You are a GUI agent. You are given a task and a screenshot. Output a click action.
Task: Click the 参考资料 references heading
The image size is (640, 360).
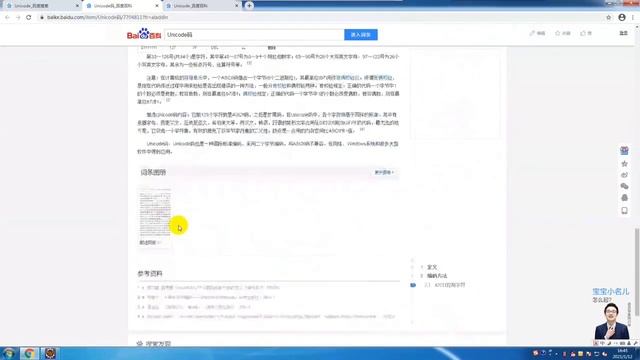[150, 273]
